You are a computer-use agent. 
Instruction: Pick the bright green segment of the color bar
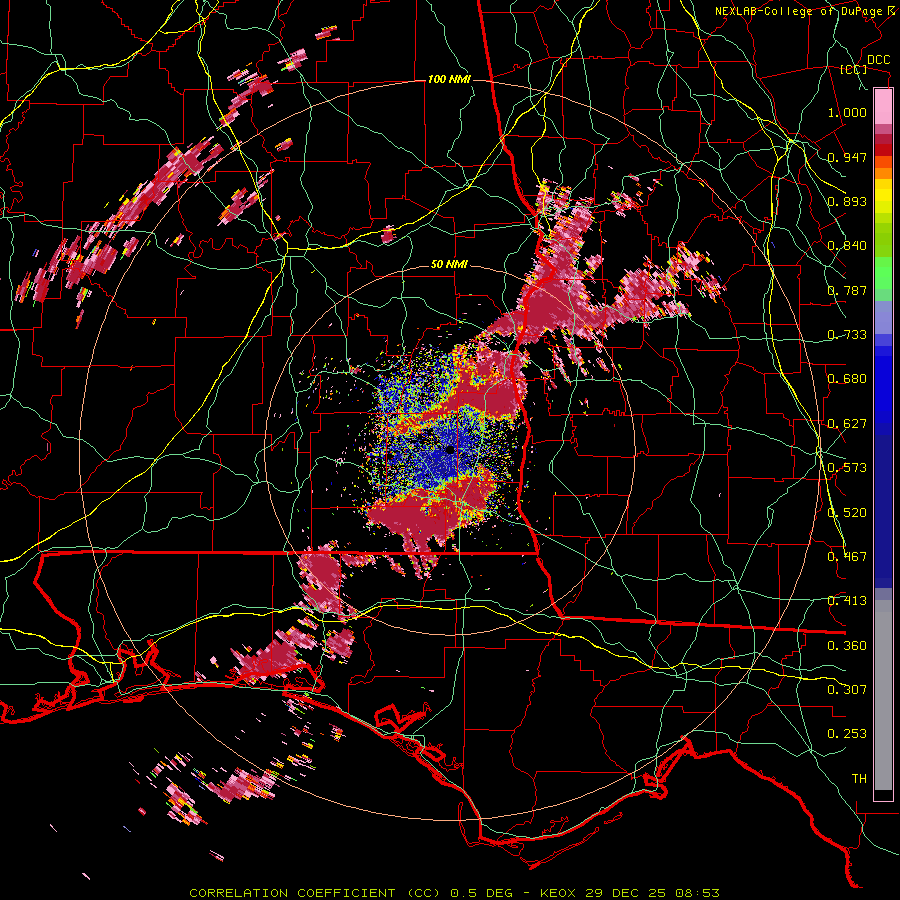(883, 273)
